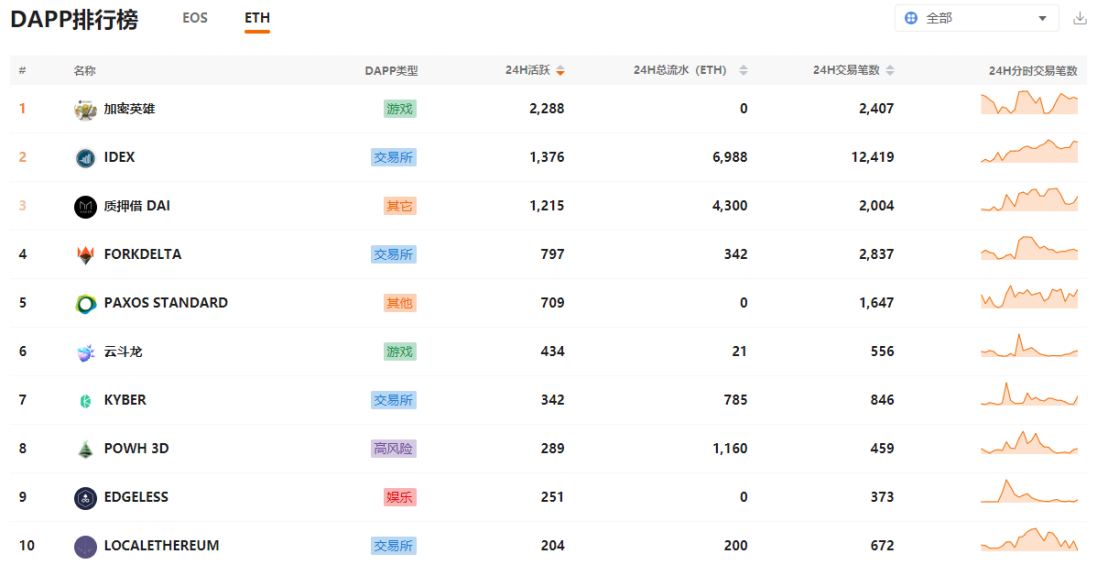View the FORKDELTA sparkline chart
This screenshot has height=580, width=1099.
pyautogui.click(x=1029, y=248)
